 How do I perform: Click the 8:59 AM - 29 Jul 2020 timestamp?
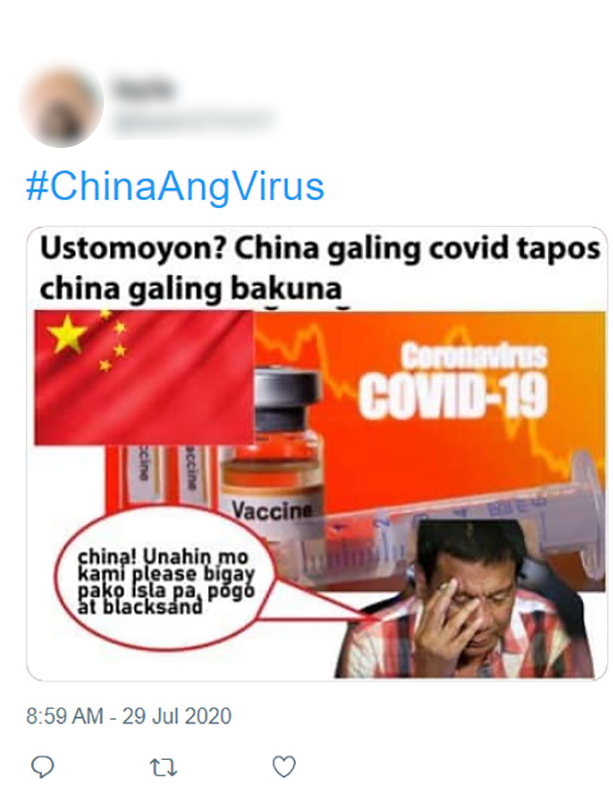(129, 716)
